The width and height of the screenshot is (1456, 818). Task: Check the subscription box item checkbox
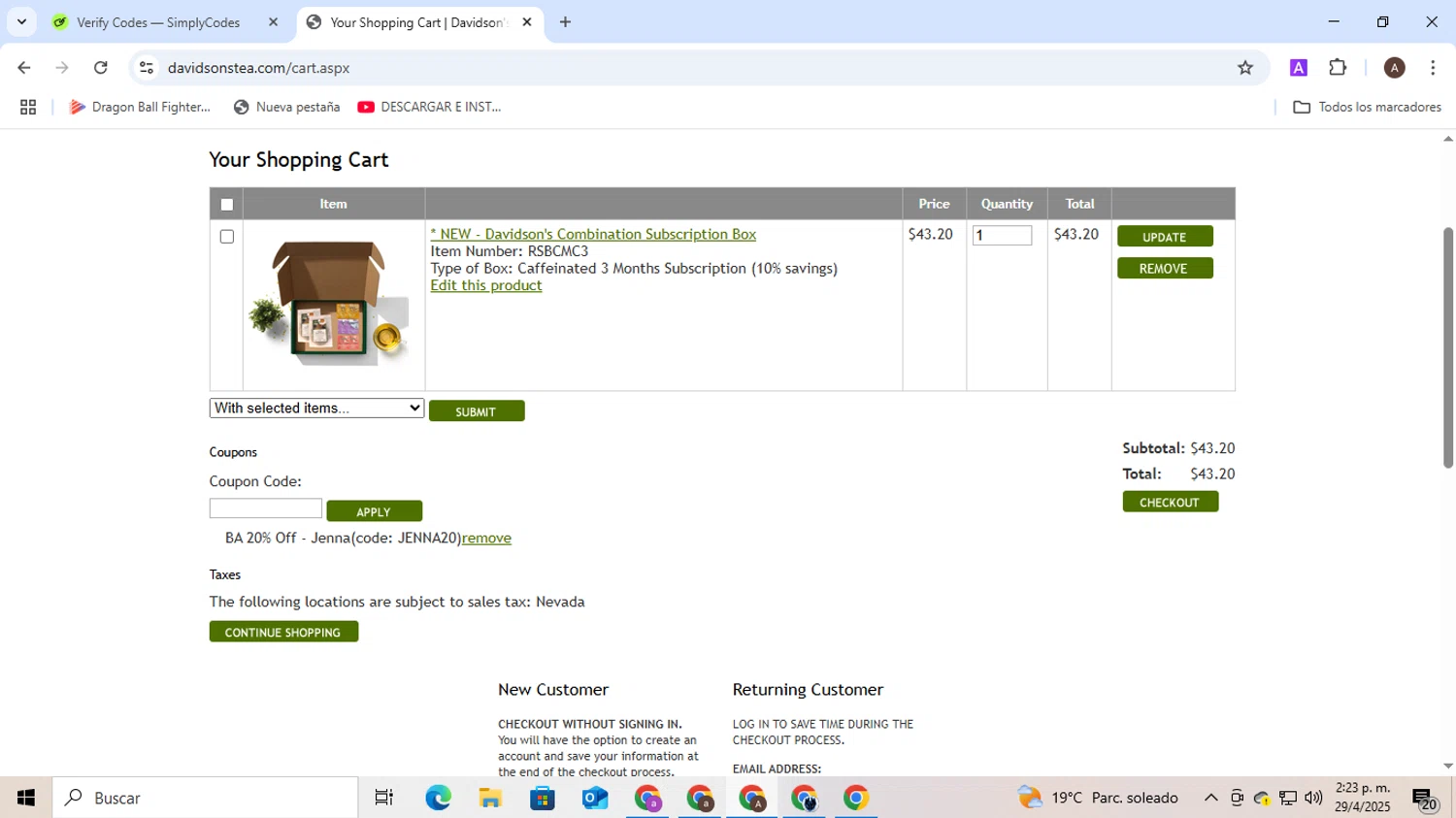(x=227, y=237)
